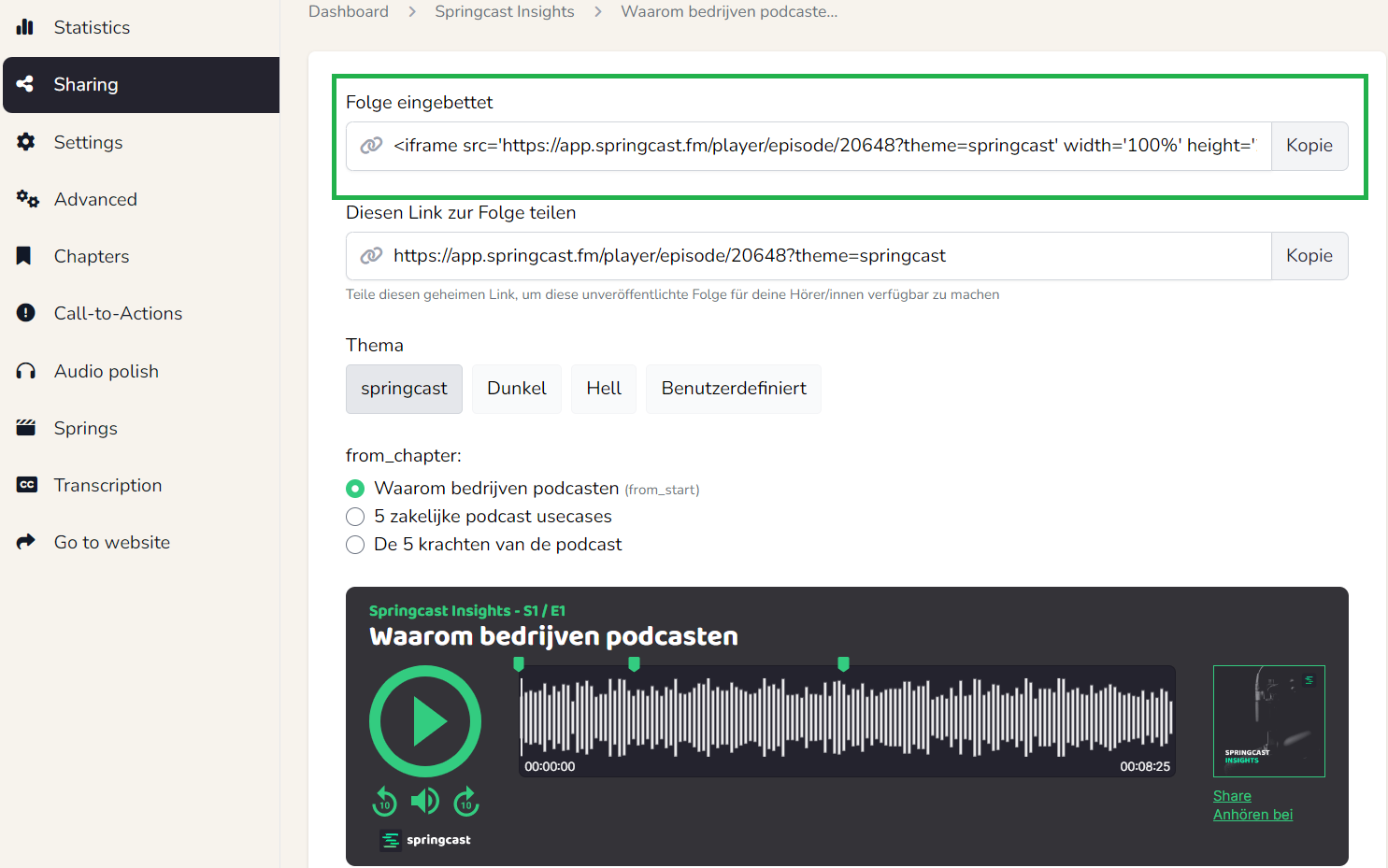Click the springcast logo in the player

click(425, 840)
